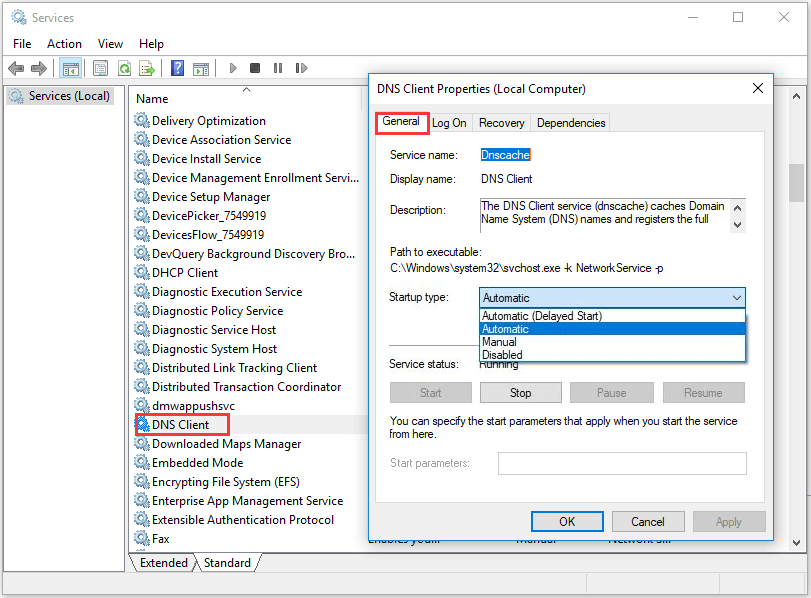Select Disabled startup type option
This screenshot has width=811, height=598.
coord(612,355)
